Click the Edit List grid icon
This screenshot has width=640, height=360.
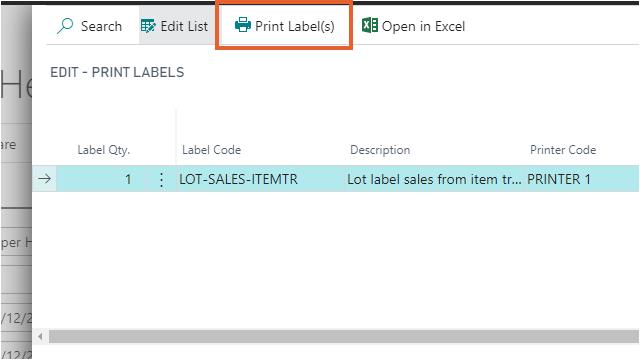(148, 26)
